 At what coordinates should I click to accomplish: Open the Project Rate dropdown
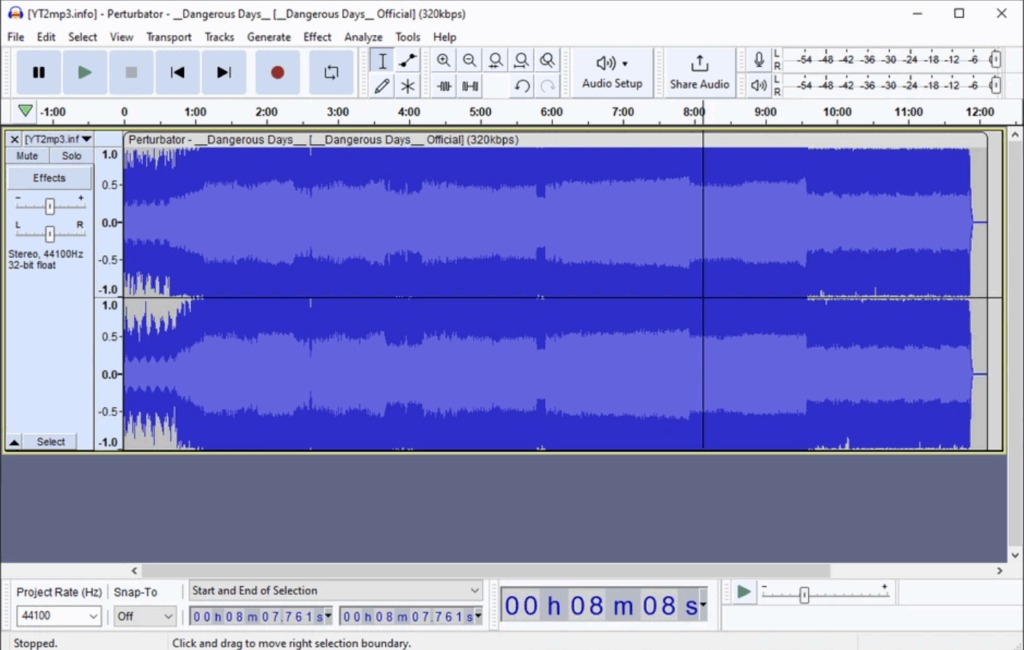pos(57,616)
